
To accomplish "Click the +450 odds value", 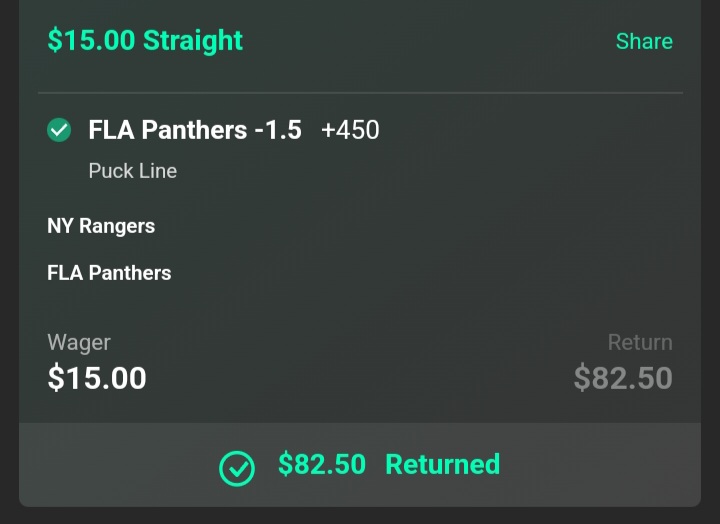I will tap(350, 130).
